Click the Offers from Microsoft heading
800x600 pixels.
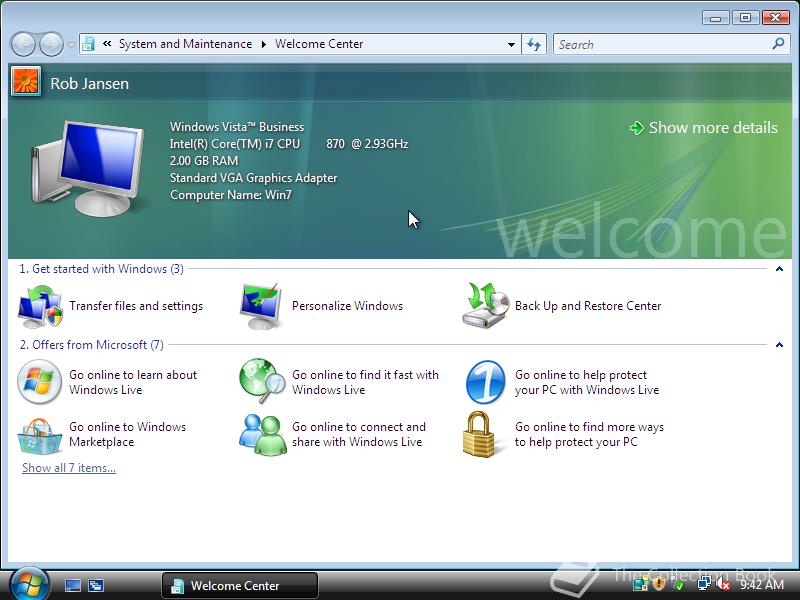pos(91,345)
